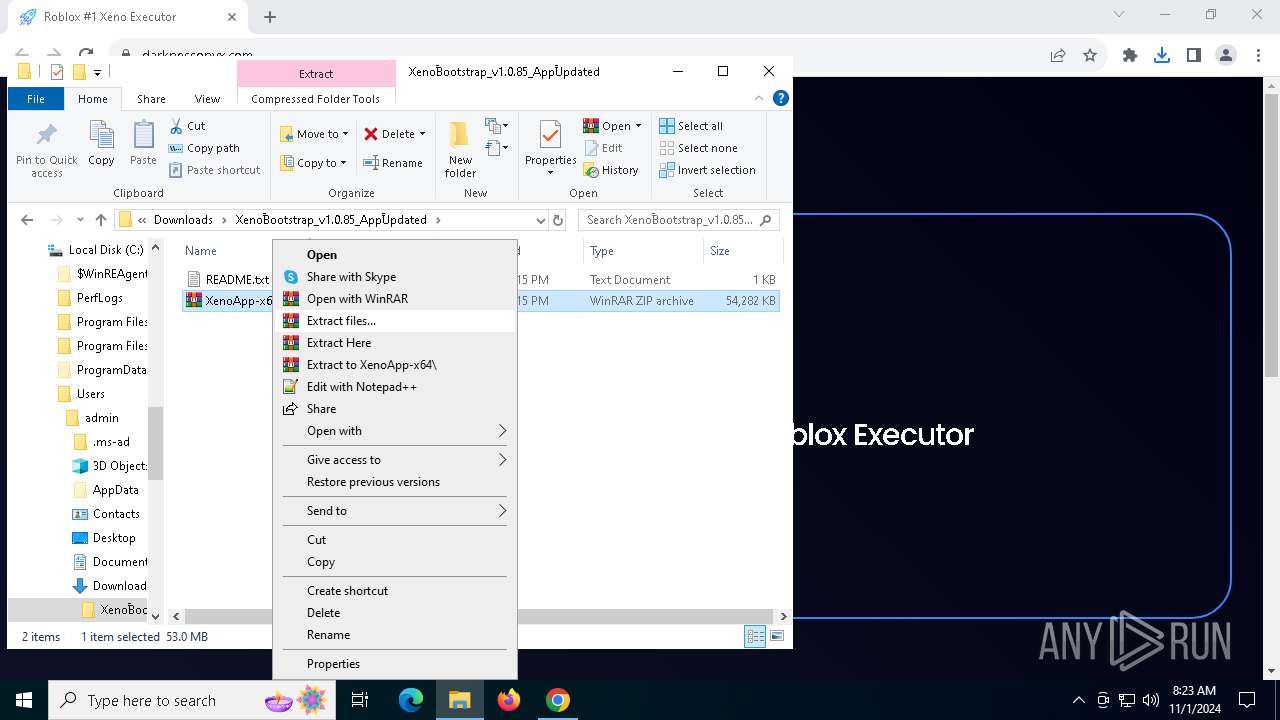Switch to the File tab
Screen dimensions: 1280x720
click(x=36, y=99)
